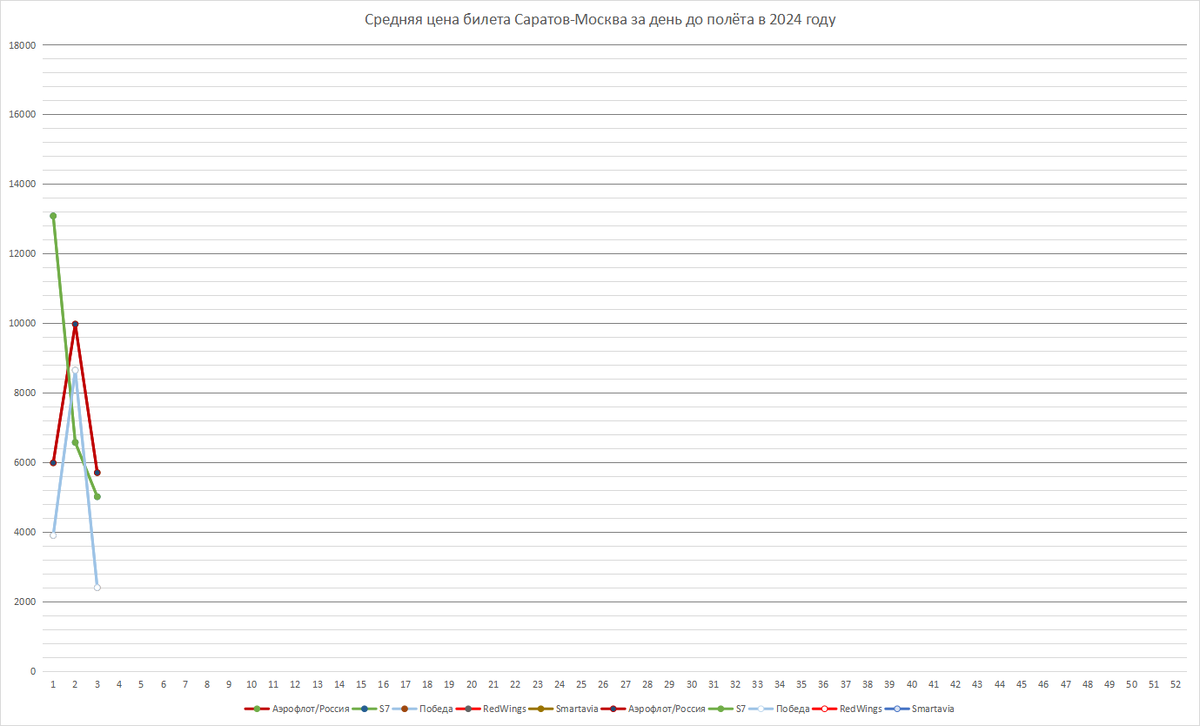Select the Аэрофлот marker at day 1 near 6000

click(x=53, y=463)
